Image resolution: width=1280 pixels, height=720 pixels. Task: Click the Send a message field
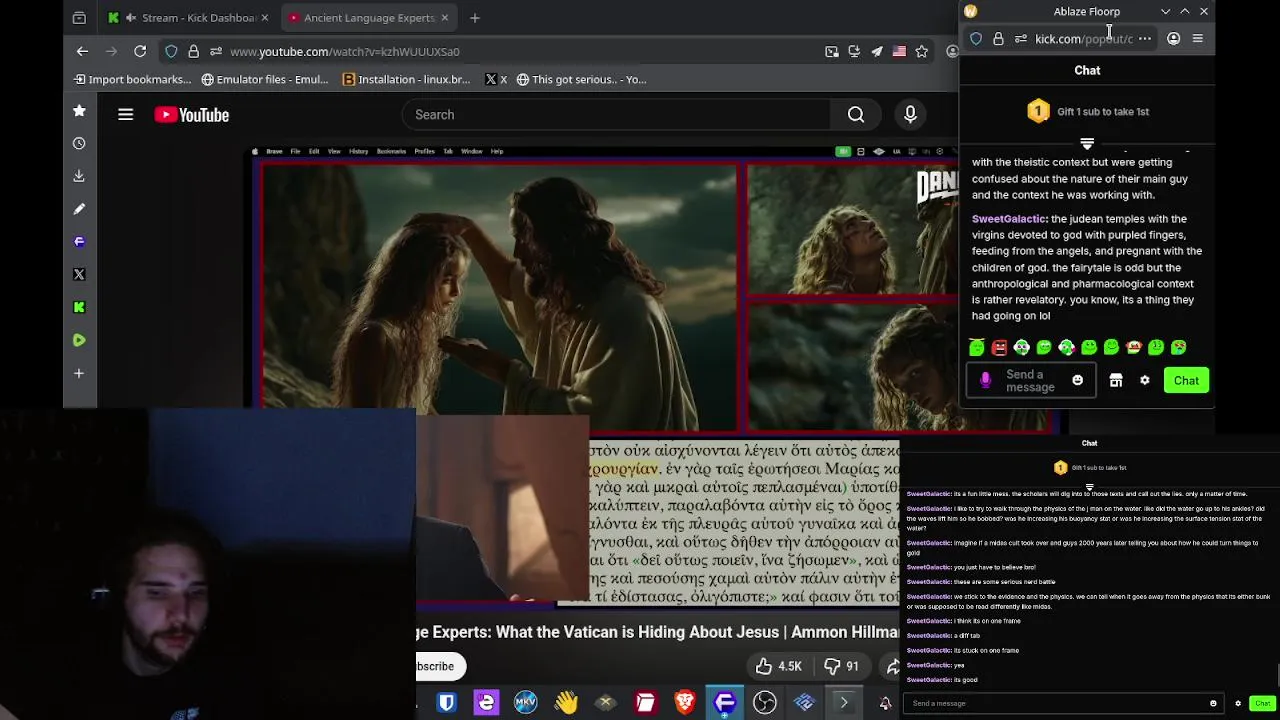(x=1030, y=381)
